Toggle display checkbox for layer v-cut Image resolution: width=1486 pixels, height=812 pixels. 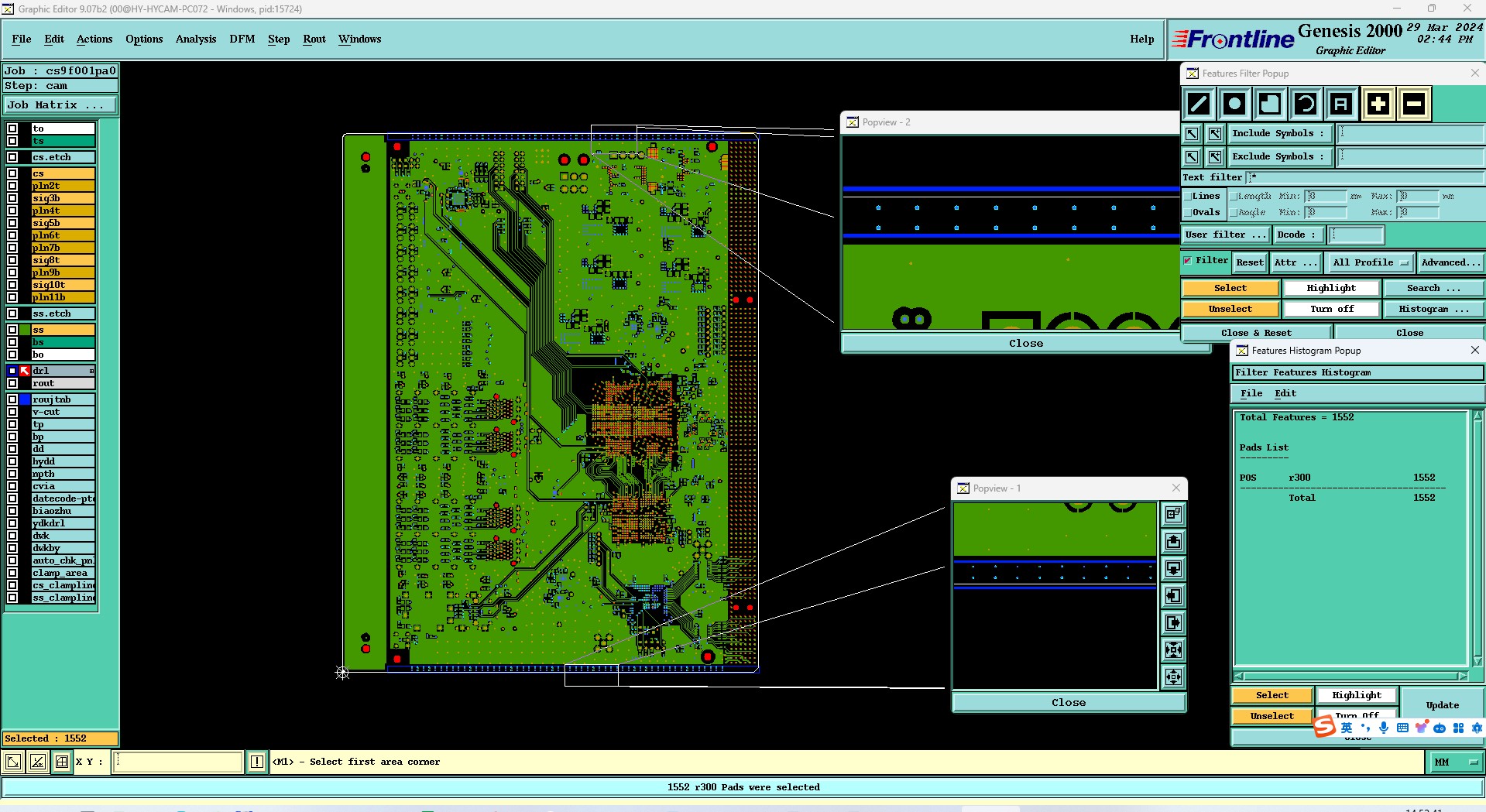[12, 412]
